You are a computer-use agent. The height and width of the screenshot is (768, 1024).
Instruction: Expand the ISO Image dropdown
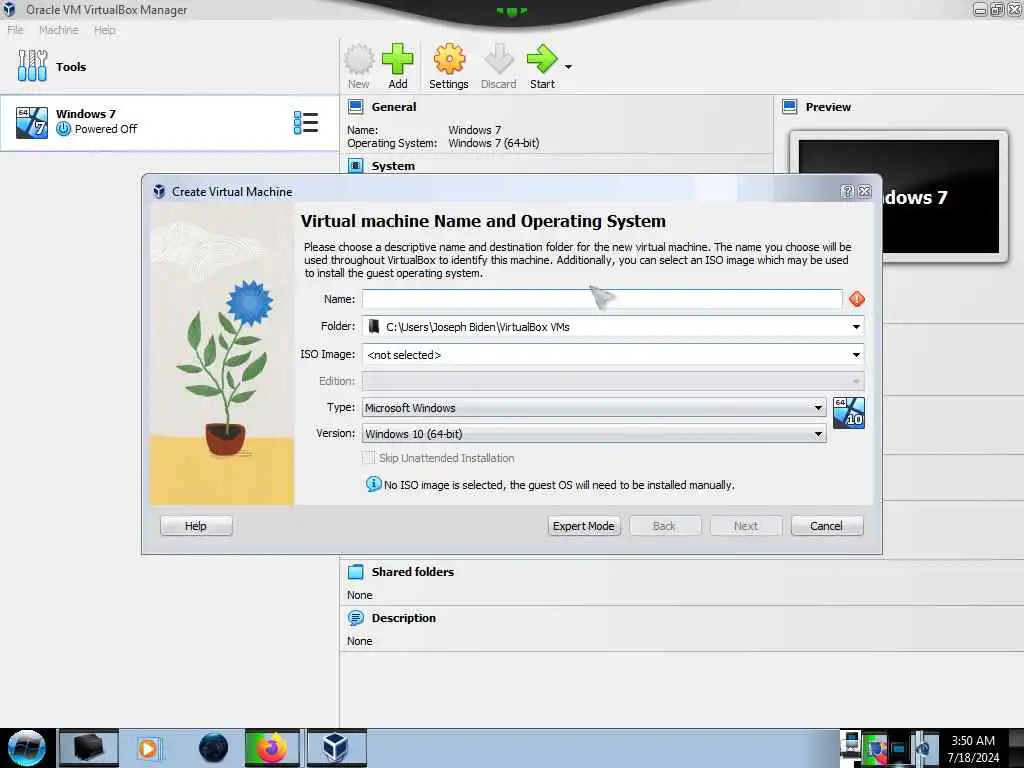(x=856, y=355)
